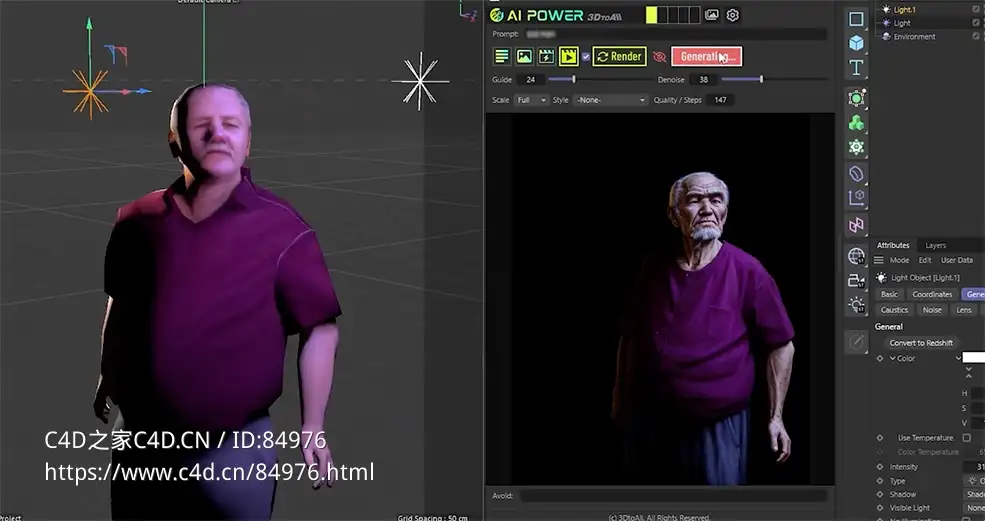Click the Quality / Steps value field
Viewport: 985px width, 521px height.
[x=721, y=100]
